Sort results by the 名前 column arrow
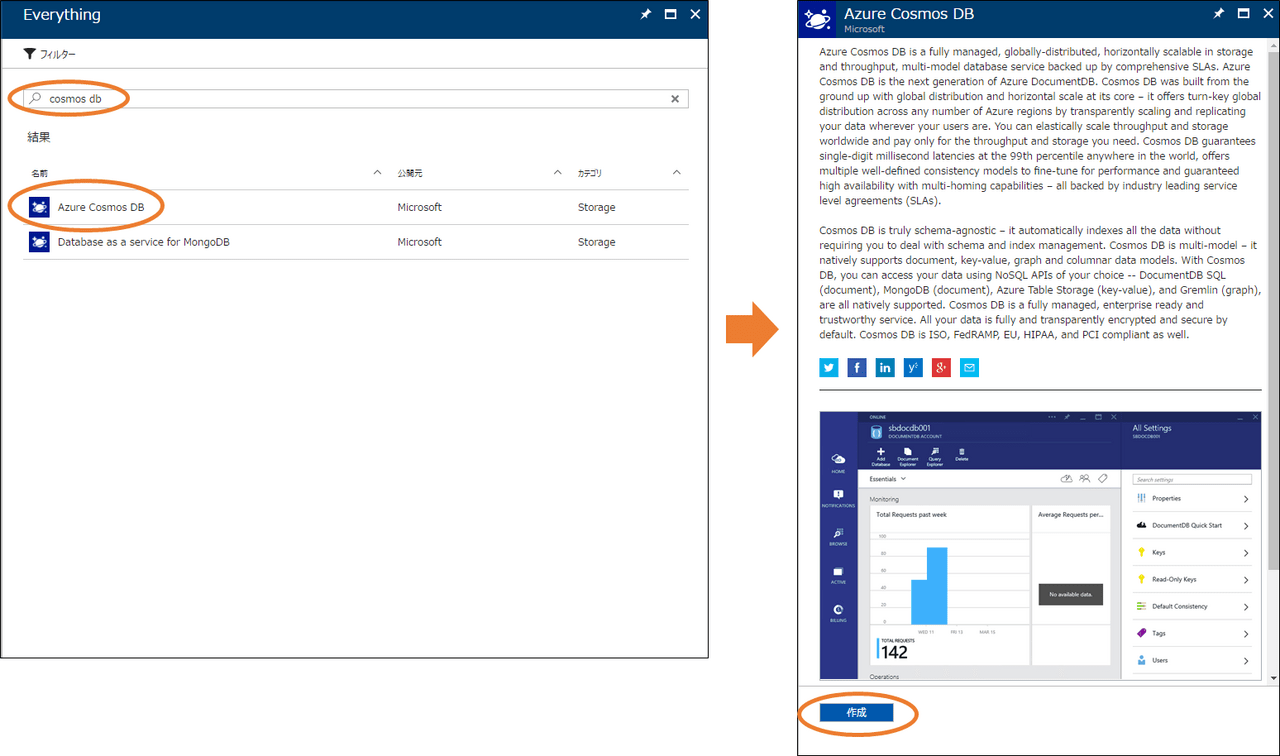Viewport: 1280px width, 756px height. tap(377, 173)
